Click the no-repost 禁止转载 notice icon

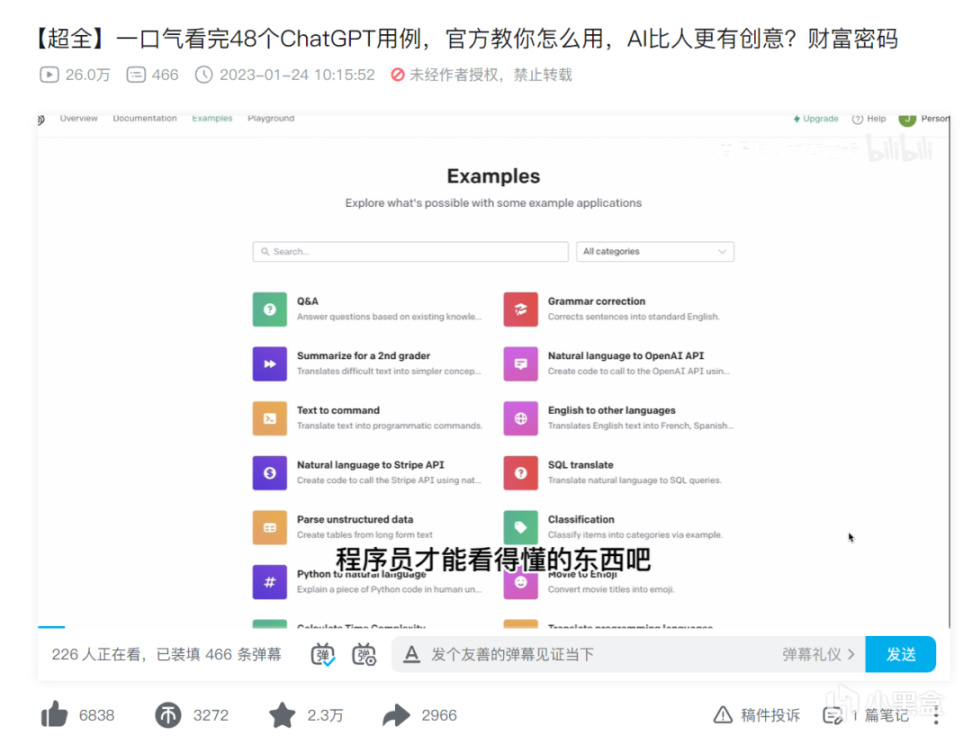[397, 74]
